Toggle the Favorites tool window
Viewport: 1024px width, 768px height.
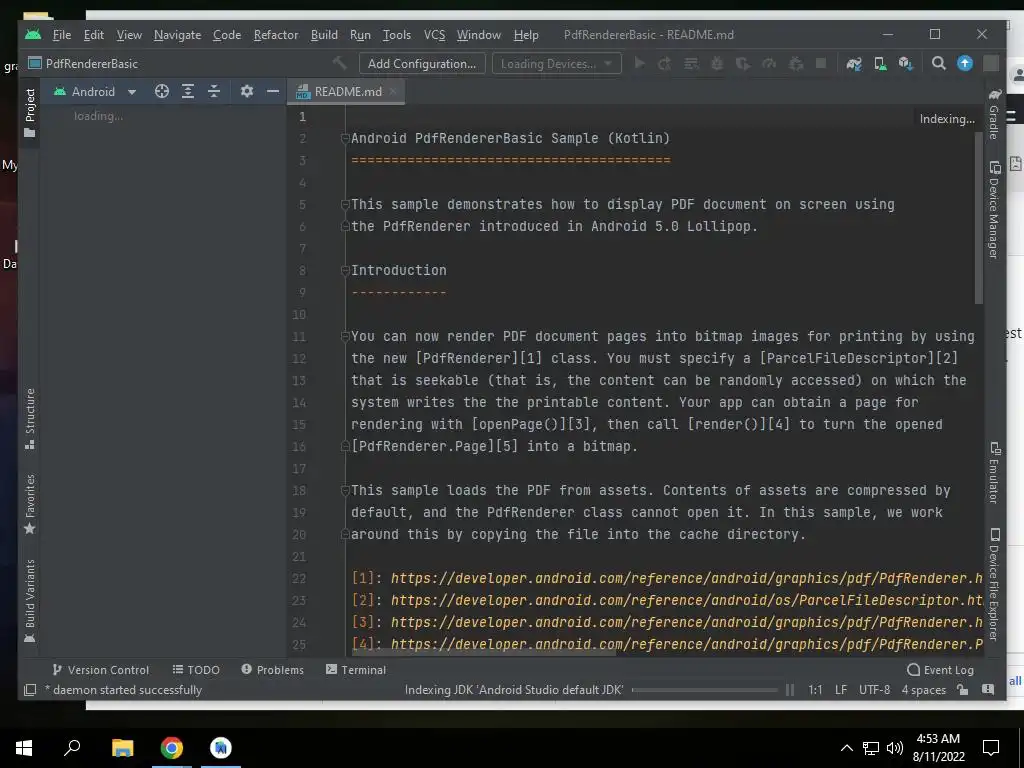29,504
